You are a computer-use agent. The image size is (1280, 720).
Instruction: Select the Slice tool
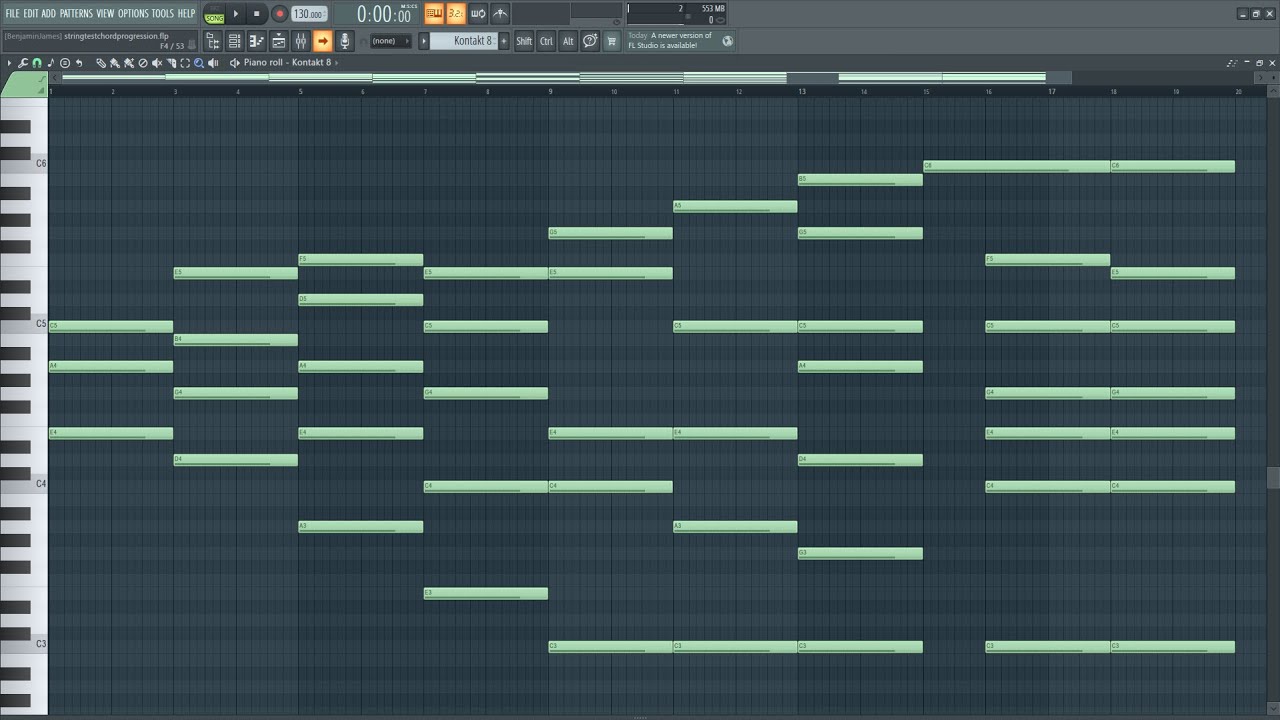pos(171,63)
